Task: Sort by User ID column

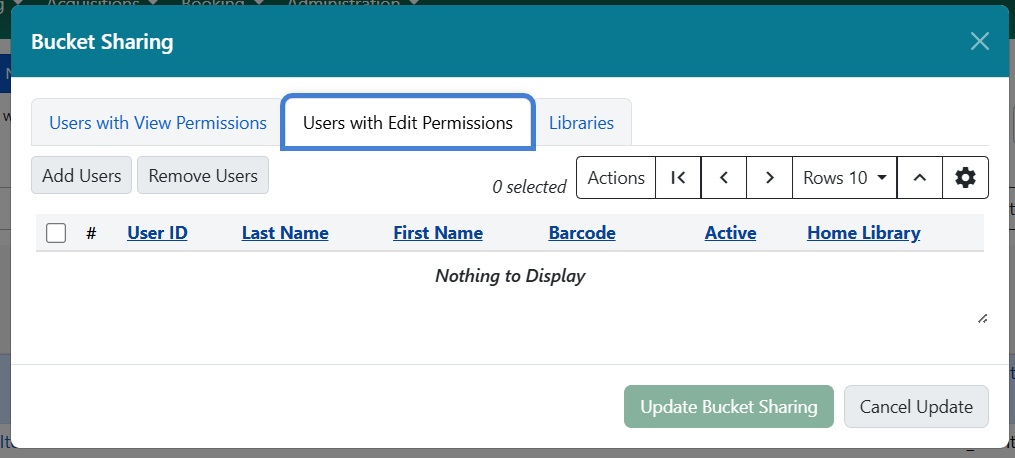Action: pos(157,233)
